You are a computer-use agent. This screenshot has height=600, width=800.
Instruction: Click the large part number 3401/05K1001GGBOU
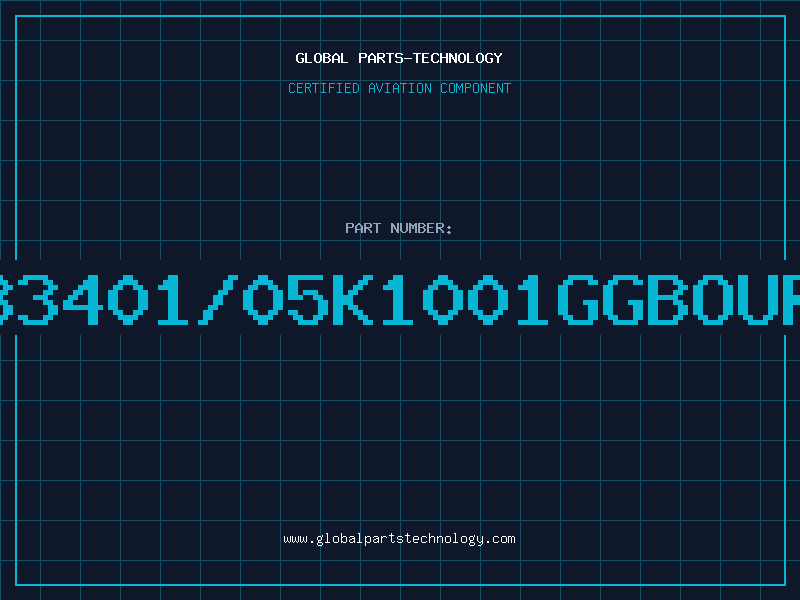400,299
